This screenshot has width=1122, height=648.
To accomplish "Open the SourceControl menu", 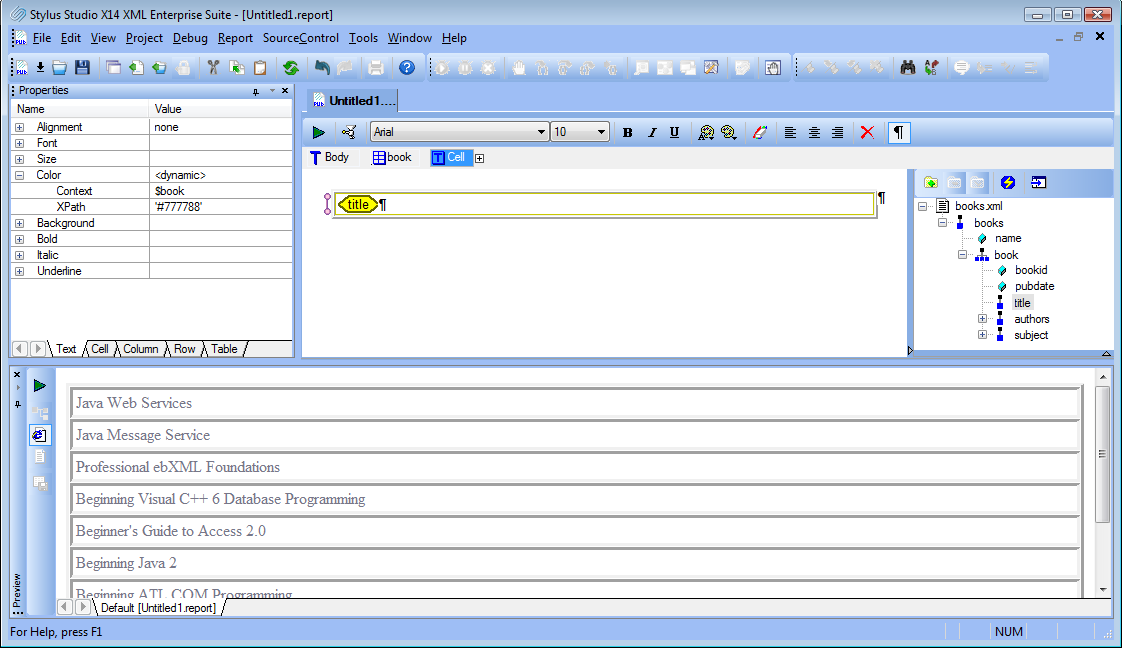I will pyautogui.click(x=300, y=38).
